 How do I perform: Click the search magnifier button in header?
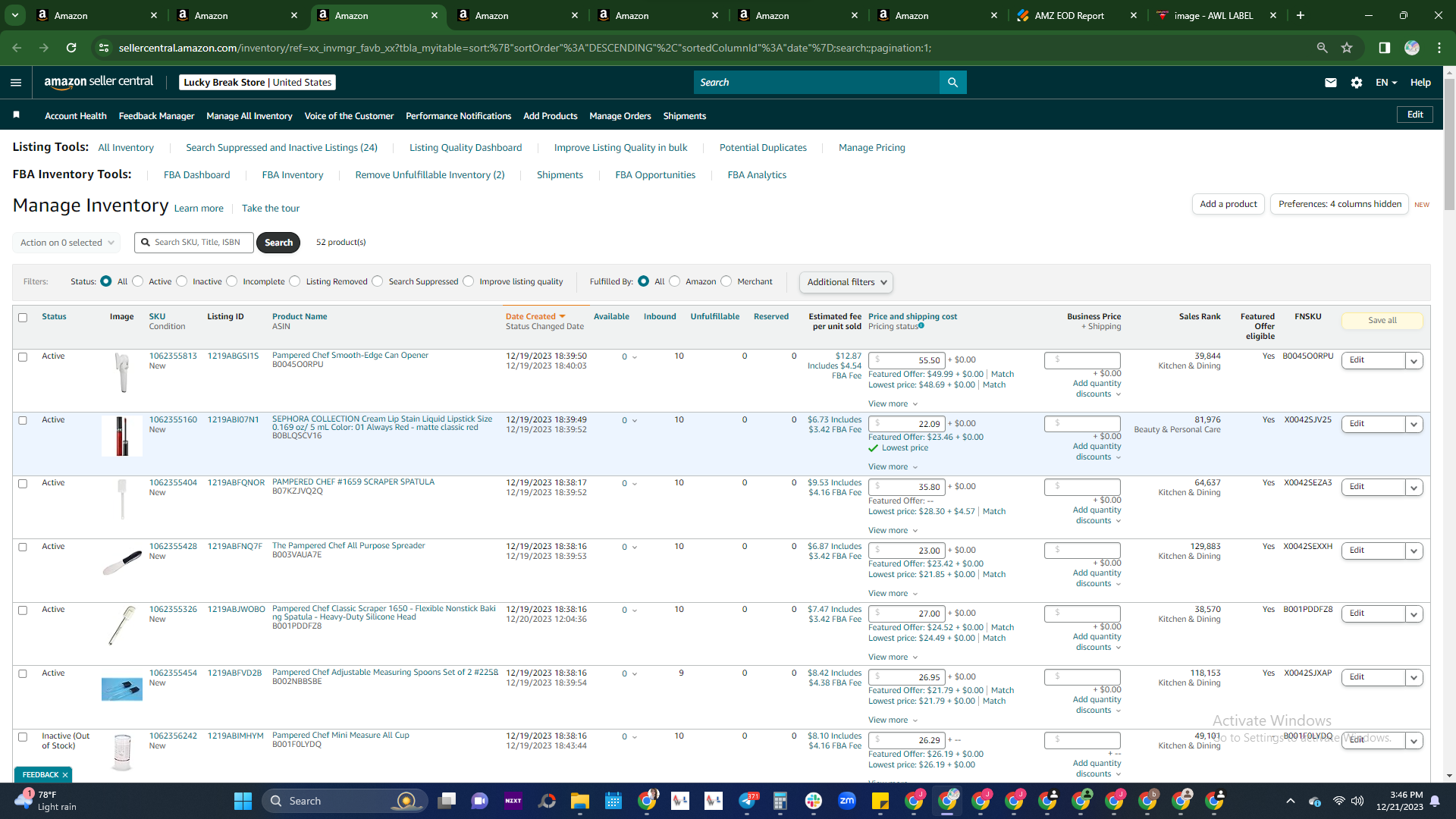pos(952,83)
